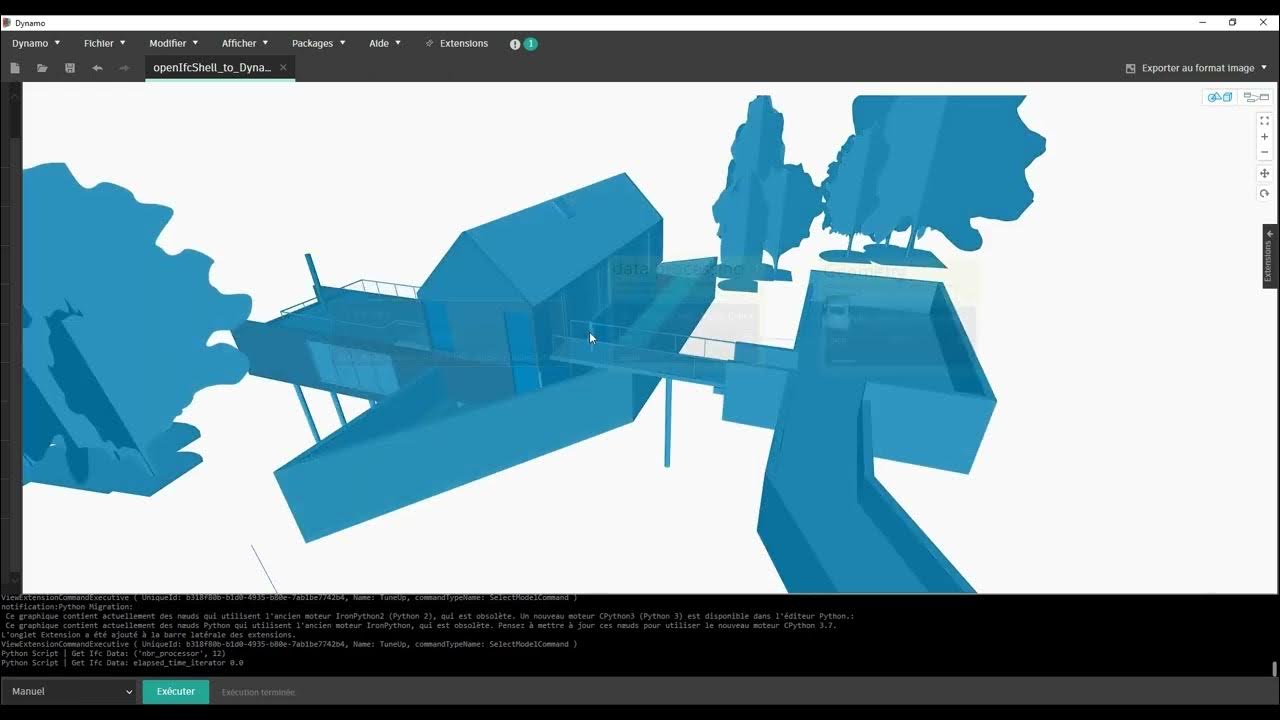
Task: Open the notifications alert icon with badge
Action: [523, 44]
